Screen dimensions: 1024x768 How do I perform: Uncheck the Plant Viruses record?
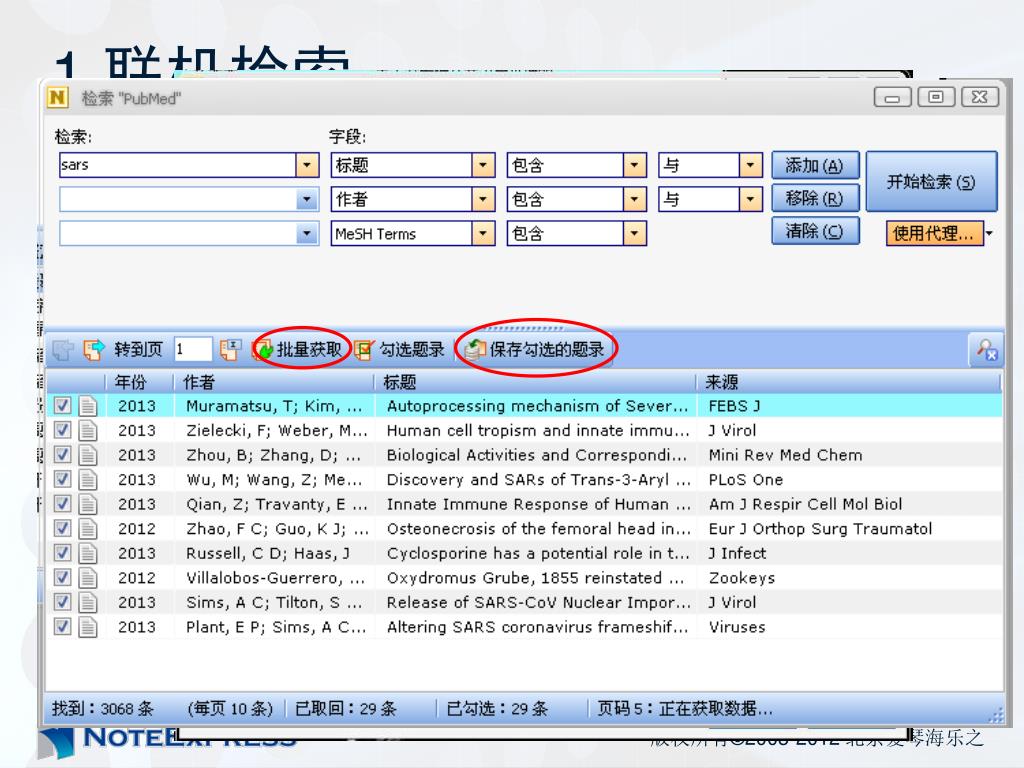(62, 627)
